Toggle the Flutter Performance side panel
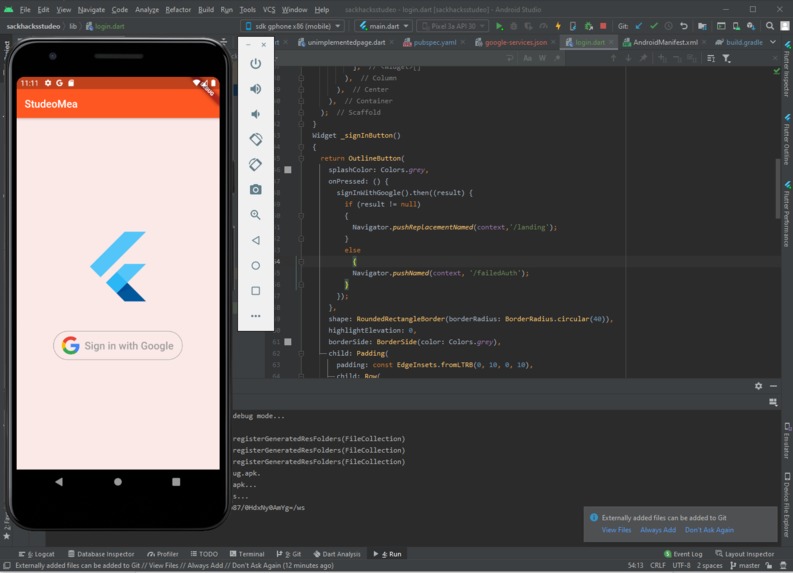Screen dimensions: 793x573 tap(787, 214)
